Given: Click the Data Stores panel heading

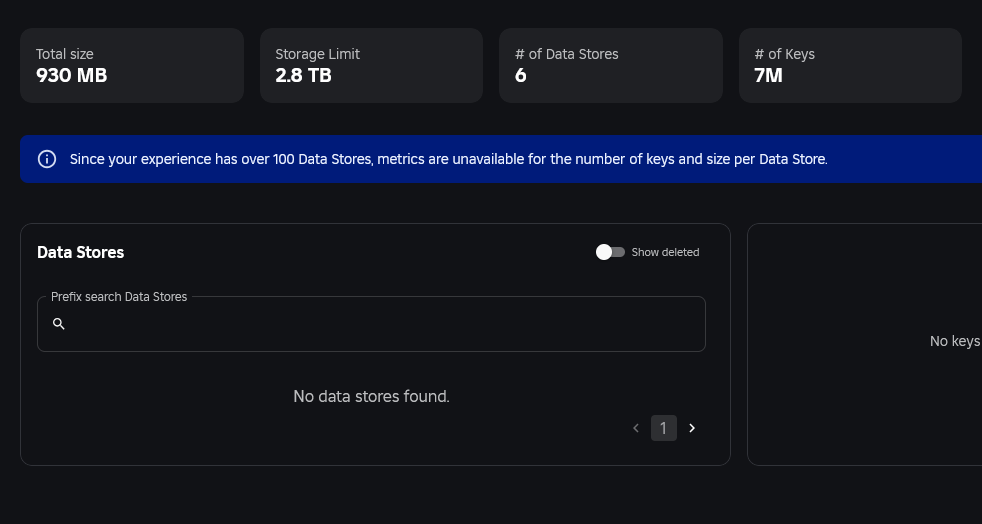Looking at the screenshot, I should point(81,252).
